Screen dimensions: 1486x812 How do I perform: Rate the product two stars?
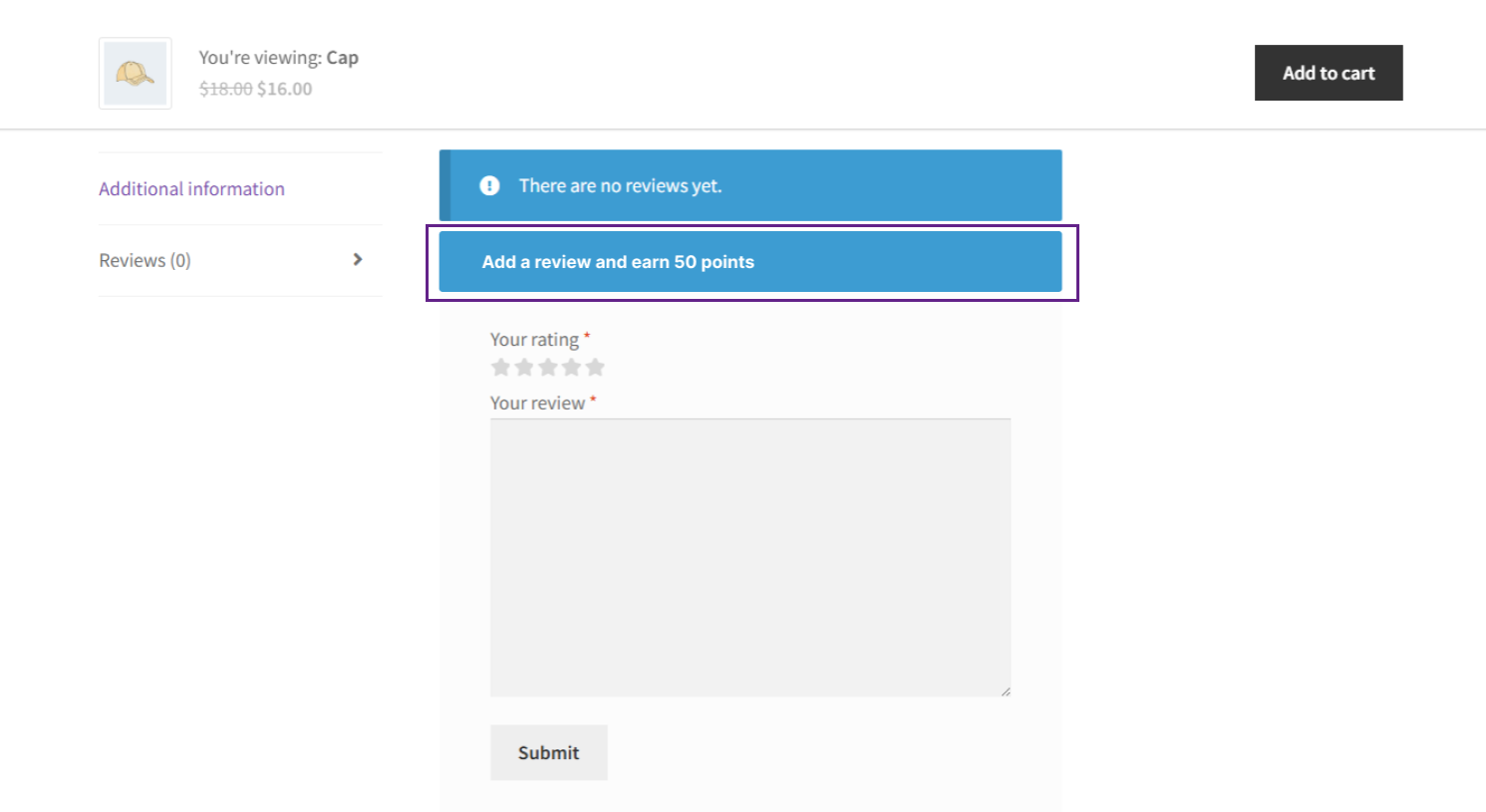point(524,368)
